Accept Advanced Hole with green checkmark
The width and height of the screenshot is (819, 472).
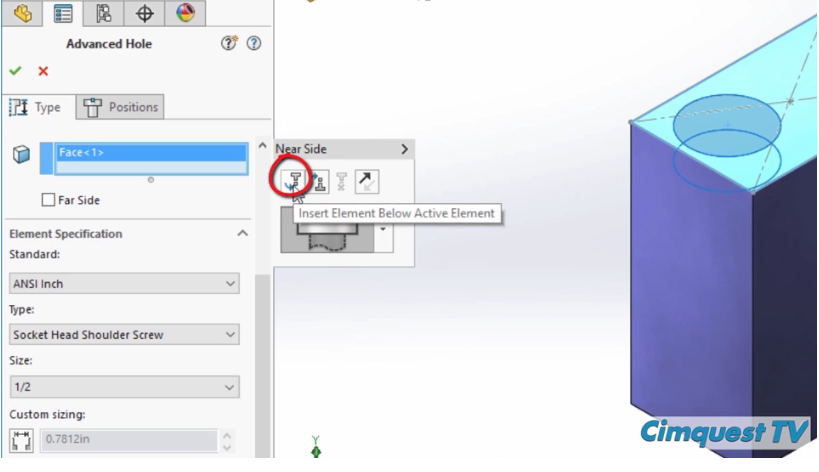pos(15,71)
